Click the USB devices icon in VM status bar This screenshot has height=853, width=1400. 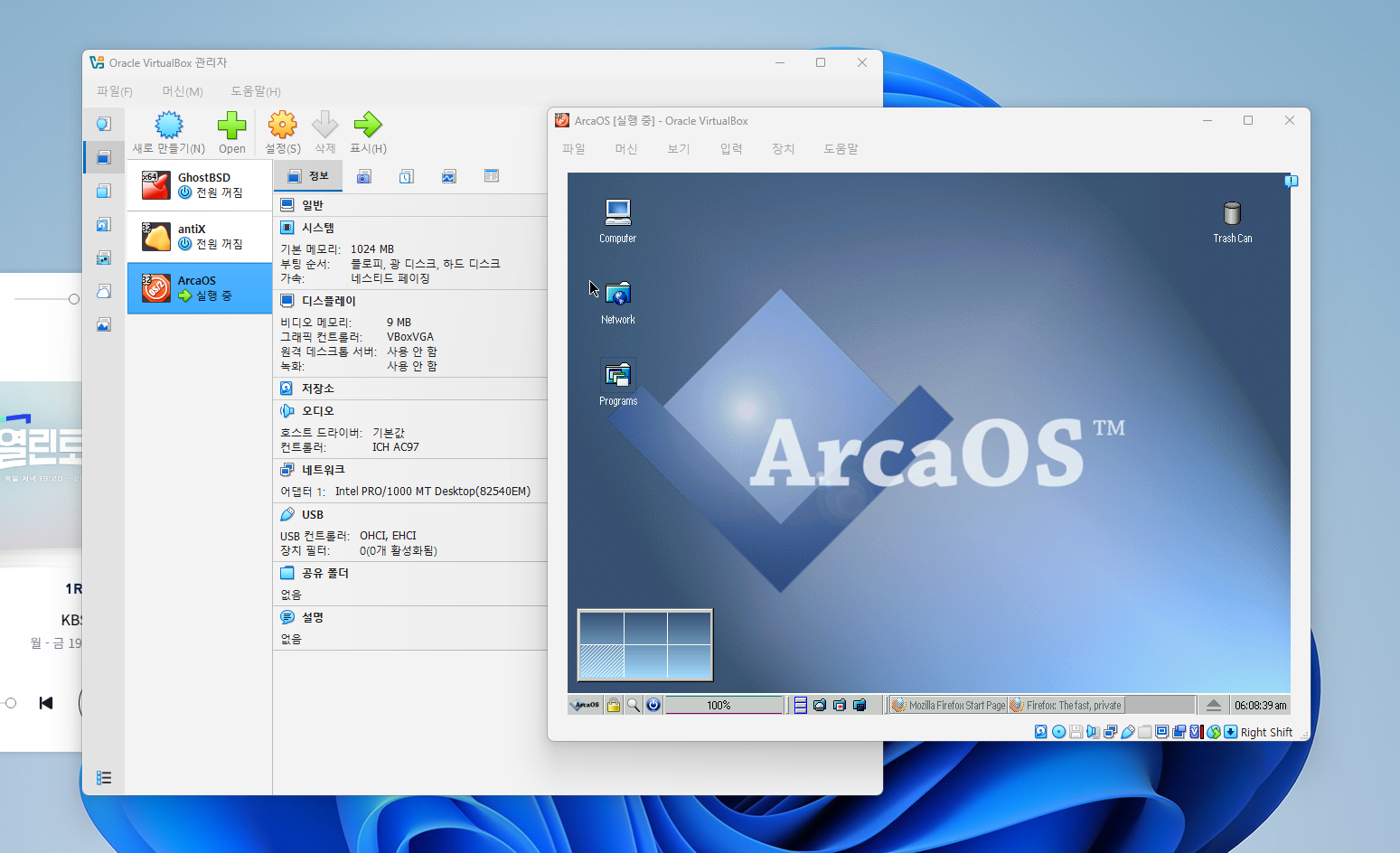point(1128,732)
